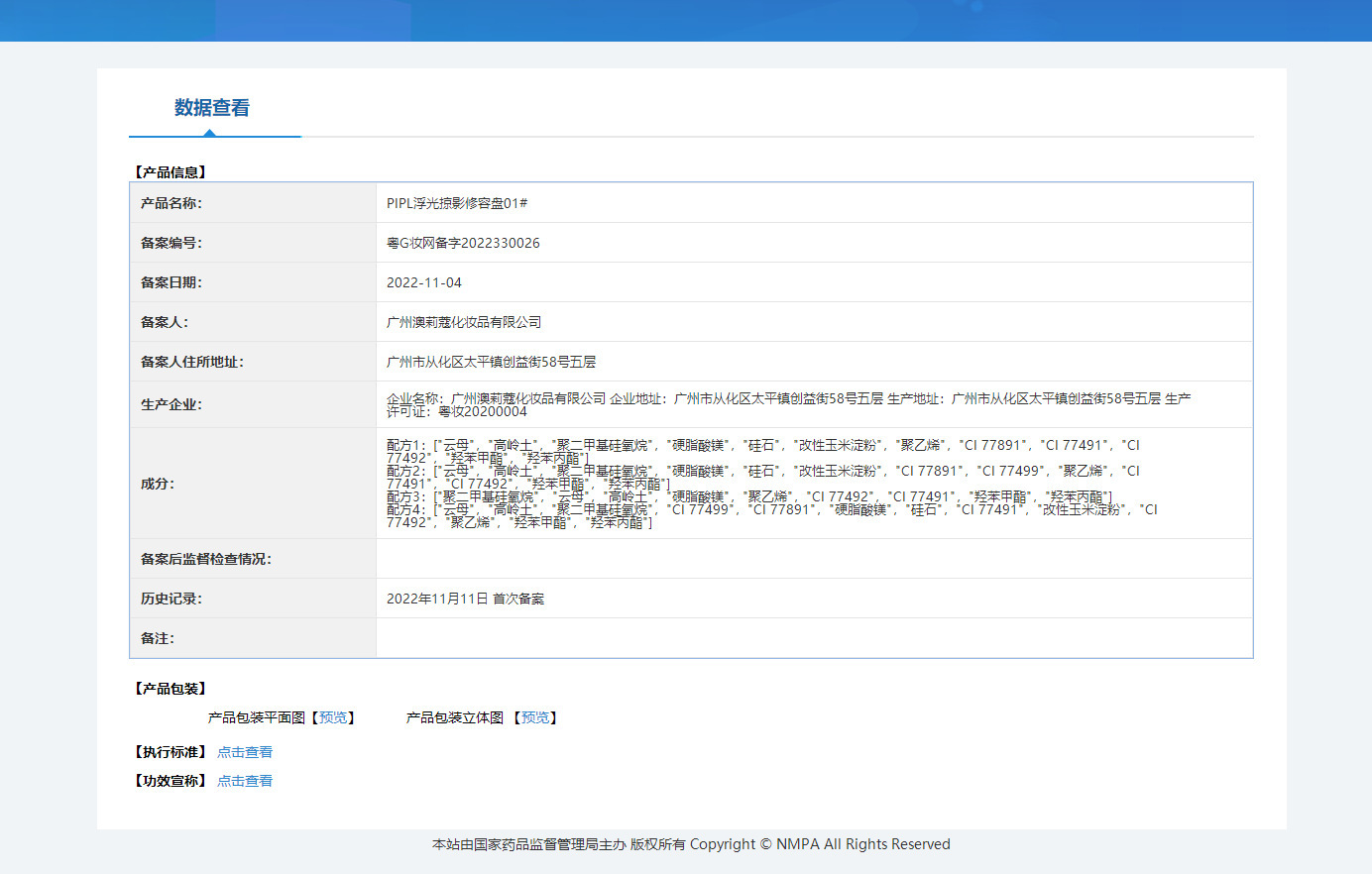Click the 产品包装平面图 label
Screen dimensions: 1372x874
[257, 717]
